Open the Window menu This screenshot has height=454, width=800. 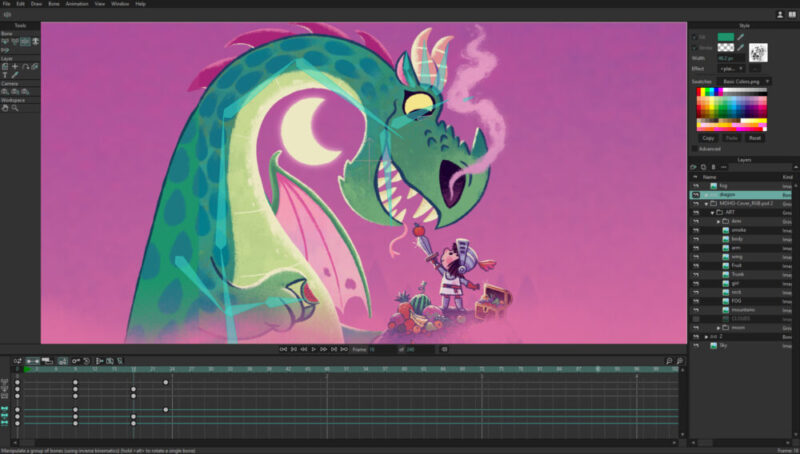[120, 4]
